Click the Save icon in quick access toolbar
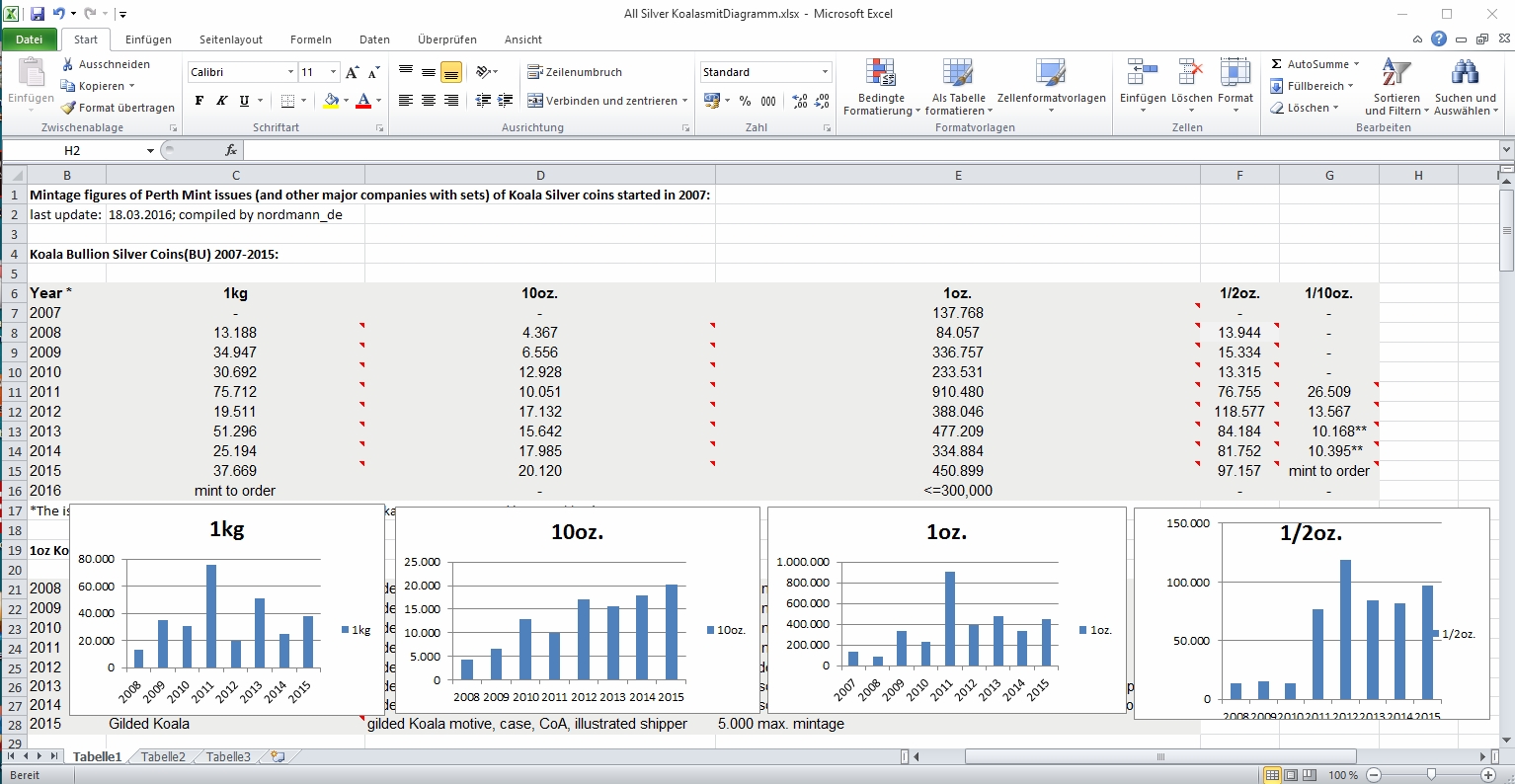The width and height of the screenshot is (1515, 784). point(38,14)
